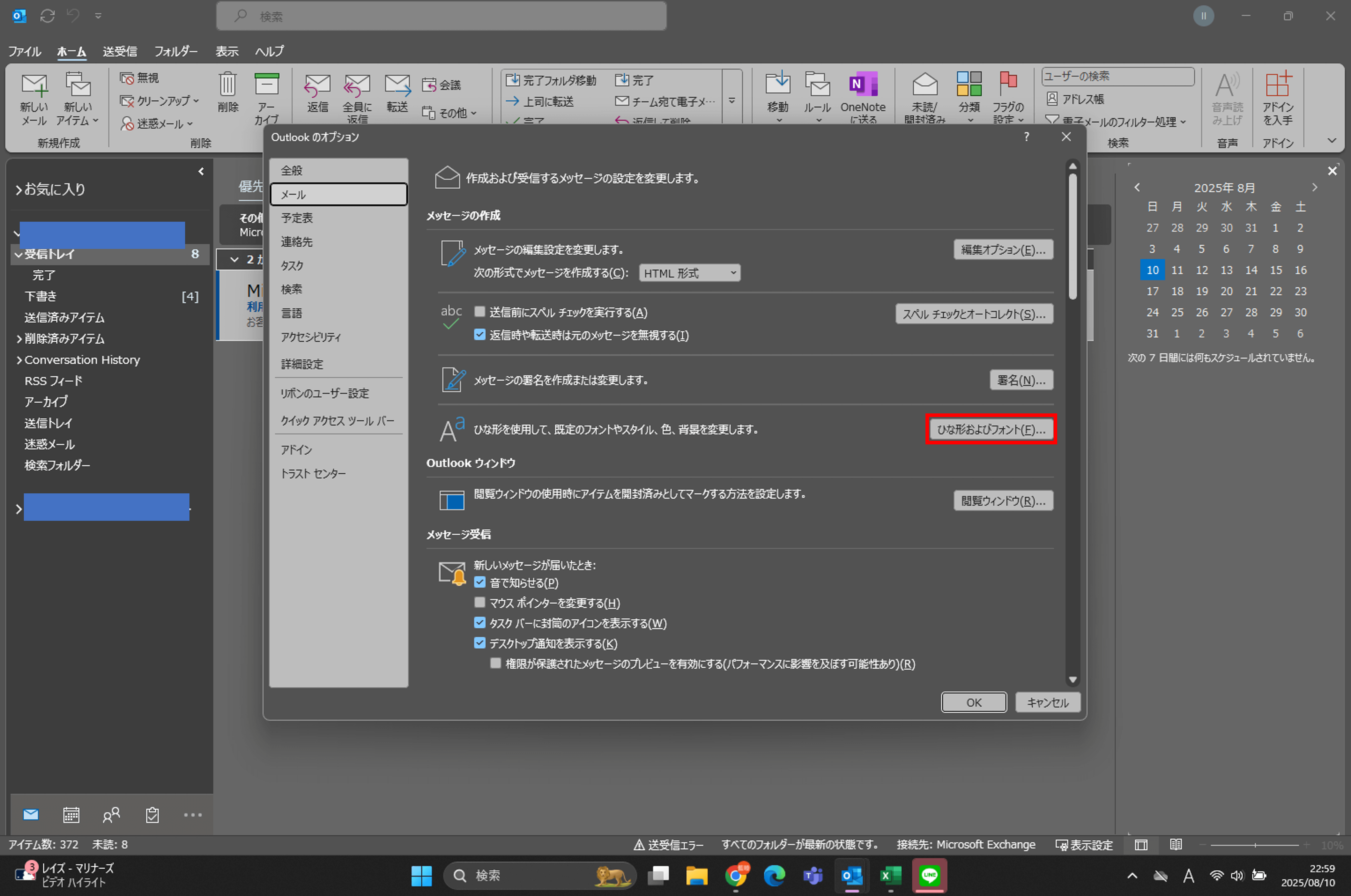This screenshot has width=1351, height=896.
Task: Expand the Favorites (お気に入り) section
Action: pyautogui.click(x=19, y=189)
